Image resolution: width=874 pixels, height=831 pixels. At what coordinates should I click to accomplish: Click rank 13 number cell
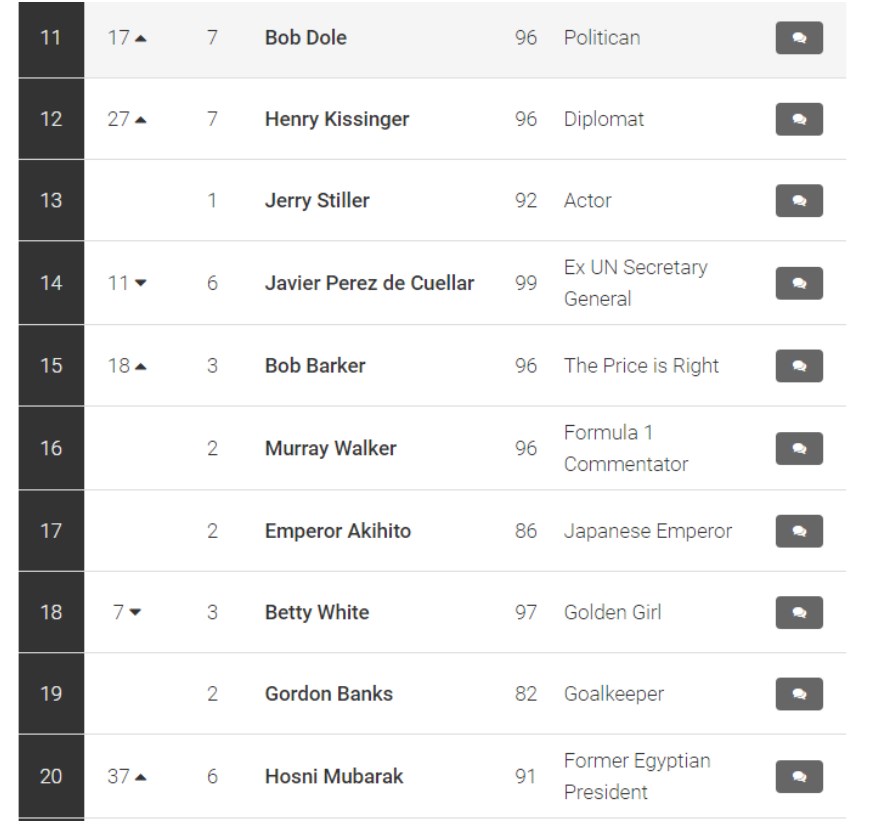[x=51, y=201]
